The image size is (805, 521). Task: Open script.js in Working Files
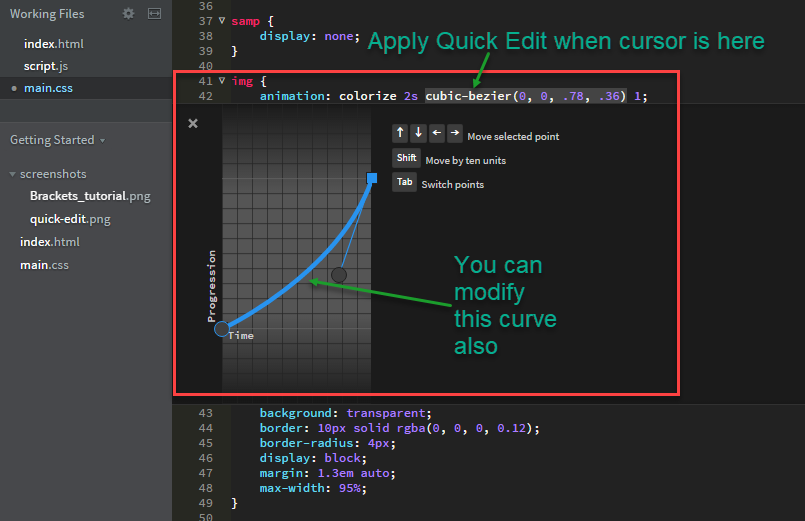[x=46, y=66]
